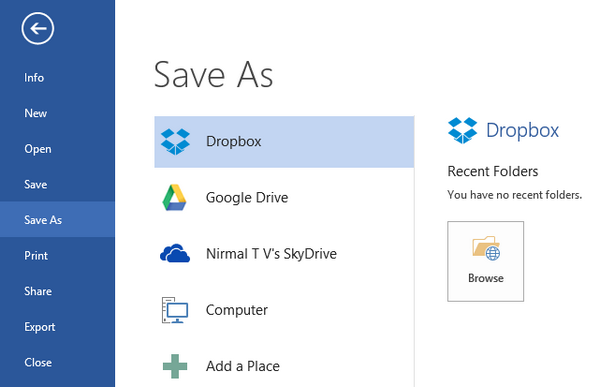The width and height of the screenshot is (600, 387).
Task: Click the SkyDrive cloud icon
Action: pos(175,253)
